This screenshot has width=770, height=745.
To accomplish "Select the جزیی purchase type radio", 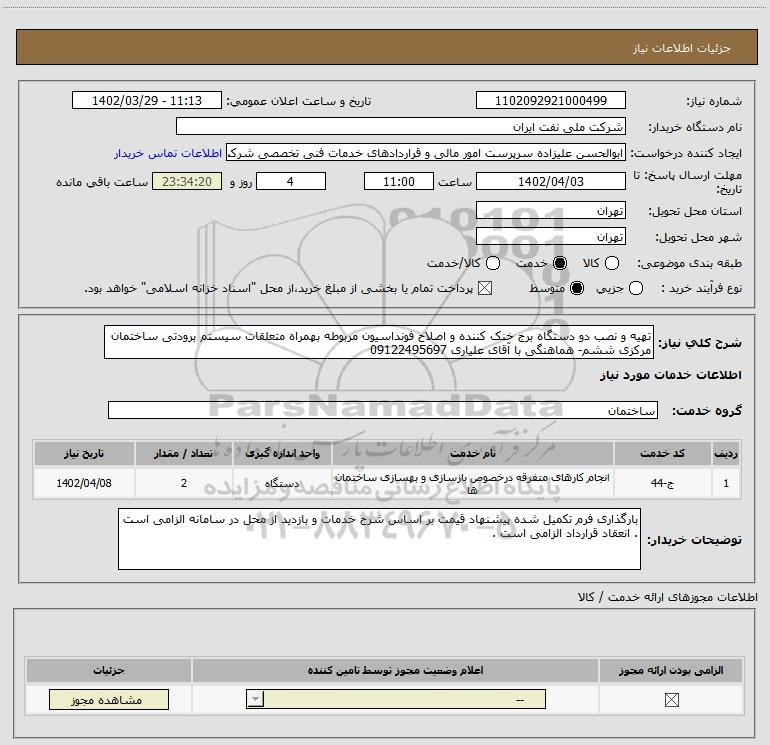I will click(636, 288).
